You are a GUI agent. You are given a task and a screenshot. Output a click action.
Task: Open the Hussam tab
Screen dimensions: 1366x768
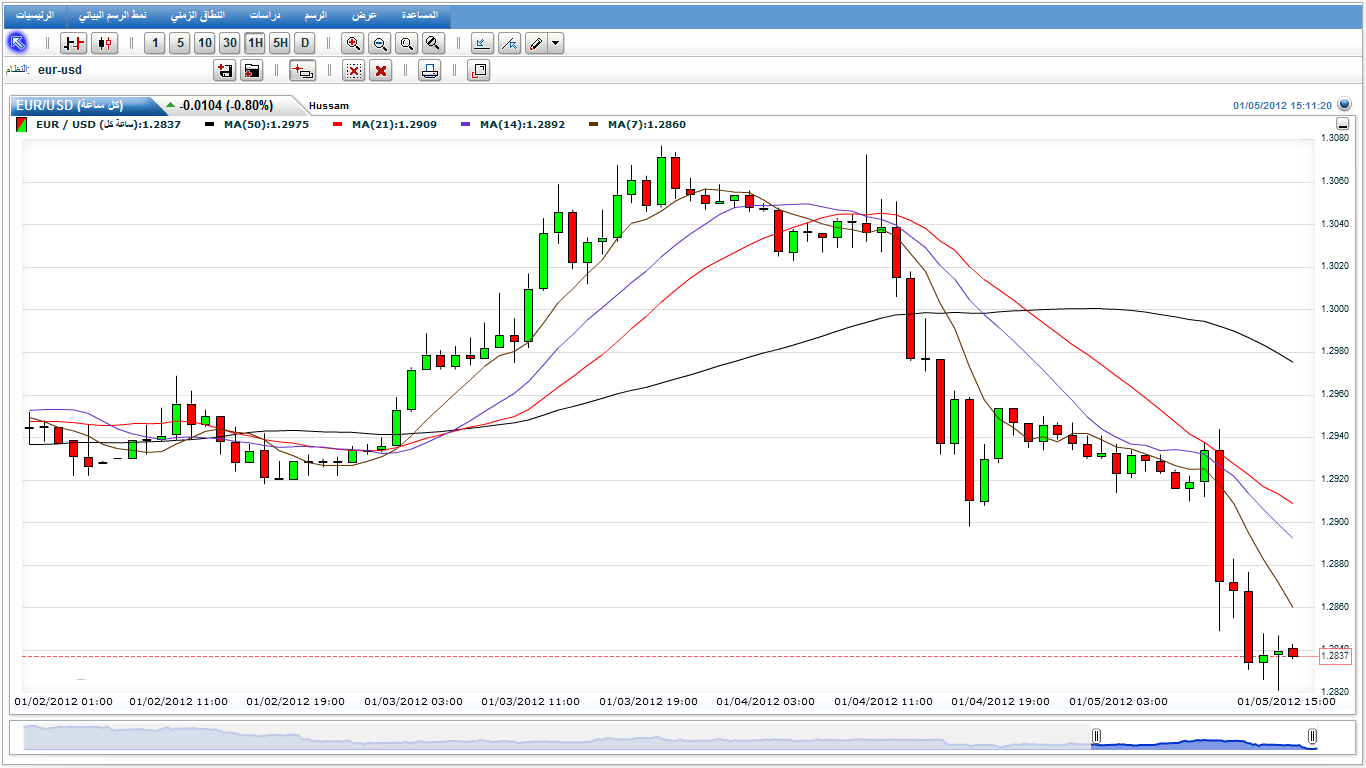pyautogui.click(x=330, y=105)
